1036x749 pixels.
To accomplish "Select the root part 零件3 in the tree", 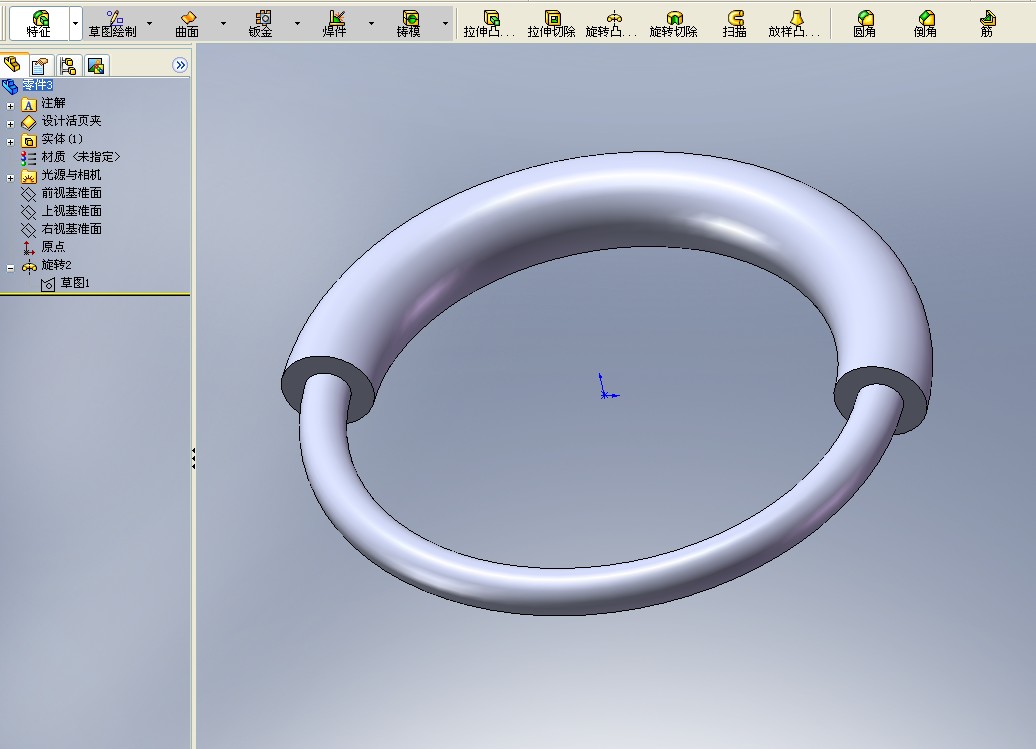I will tap(37, 85).
